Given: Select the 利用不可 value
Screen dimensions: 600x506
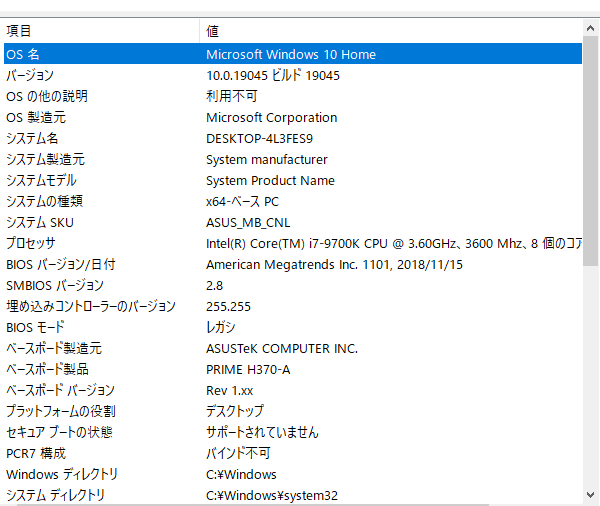Looking at the screenshot, I should (x=232, y=96).
